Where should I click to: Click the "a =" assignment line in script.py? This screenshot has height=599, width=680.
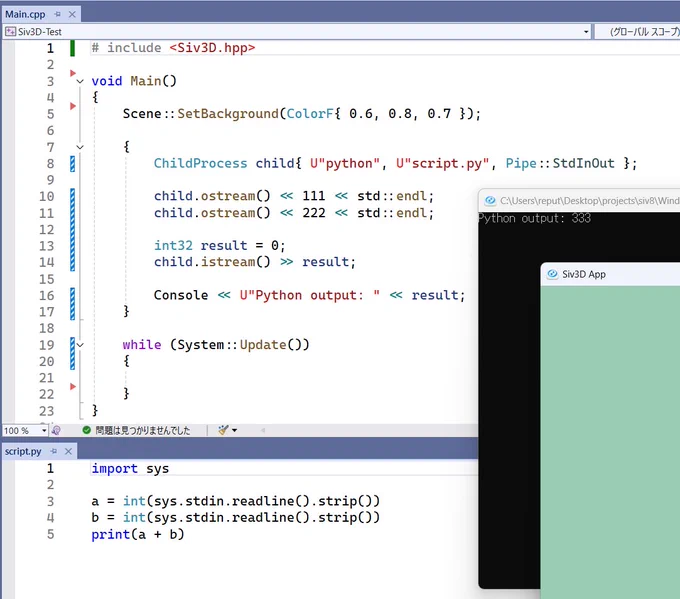point(235,501)
